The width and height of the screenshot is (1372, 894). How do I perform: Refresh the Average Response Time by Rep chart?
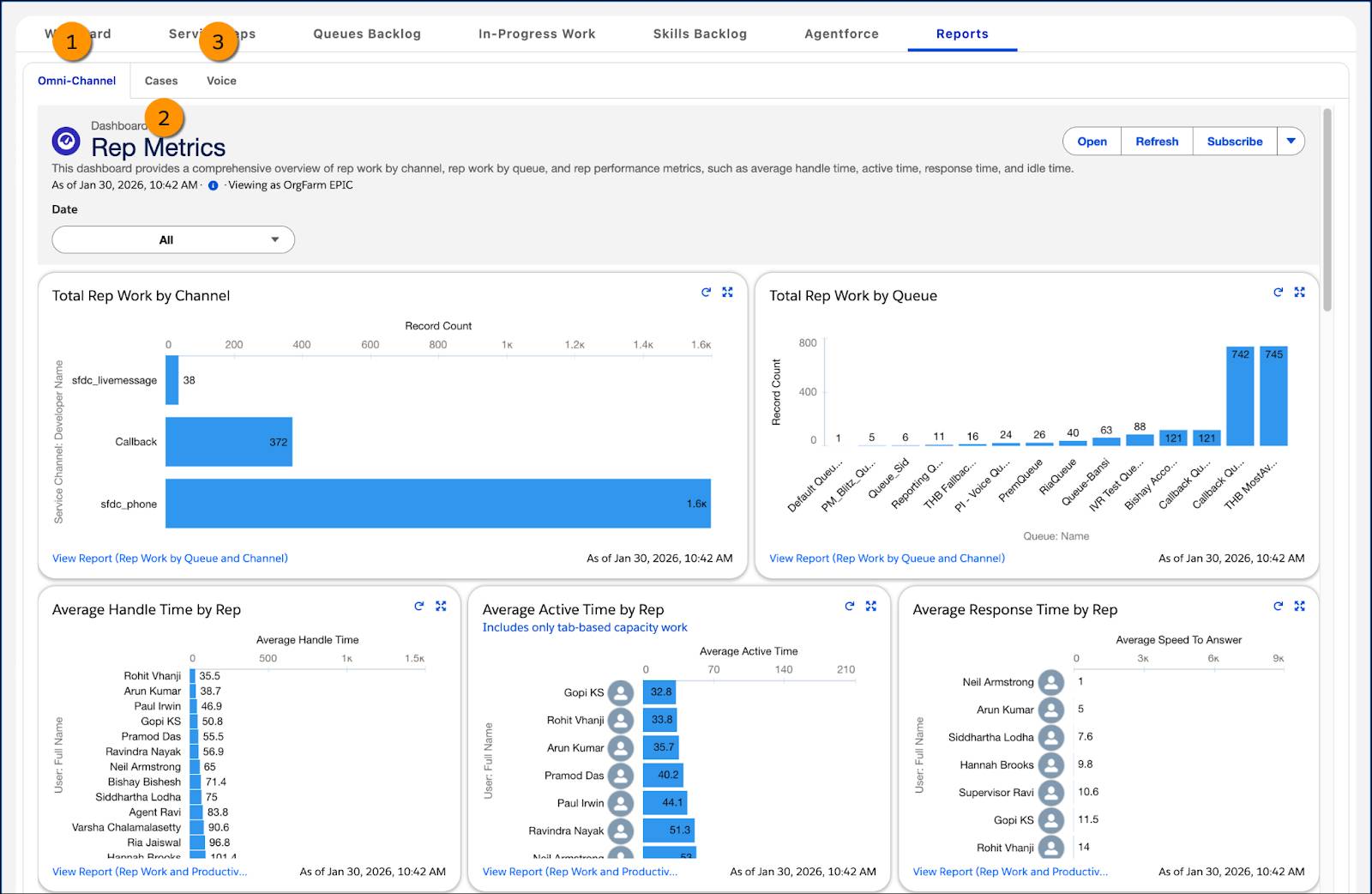(x=1279, y=606)
